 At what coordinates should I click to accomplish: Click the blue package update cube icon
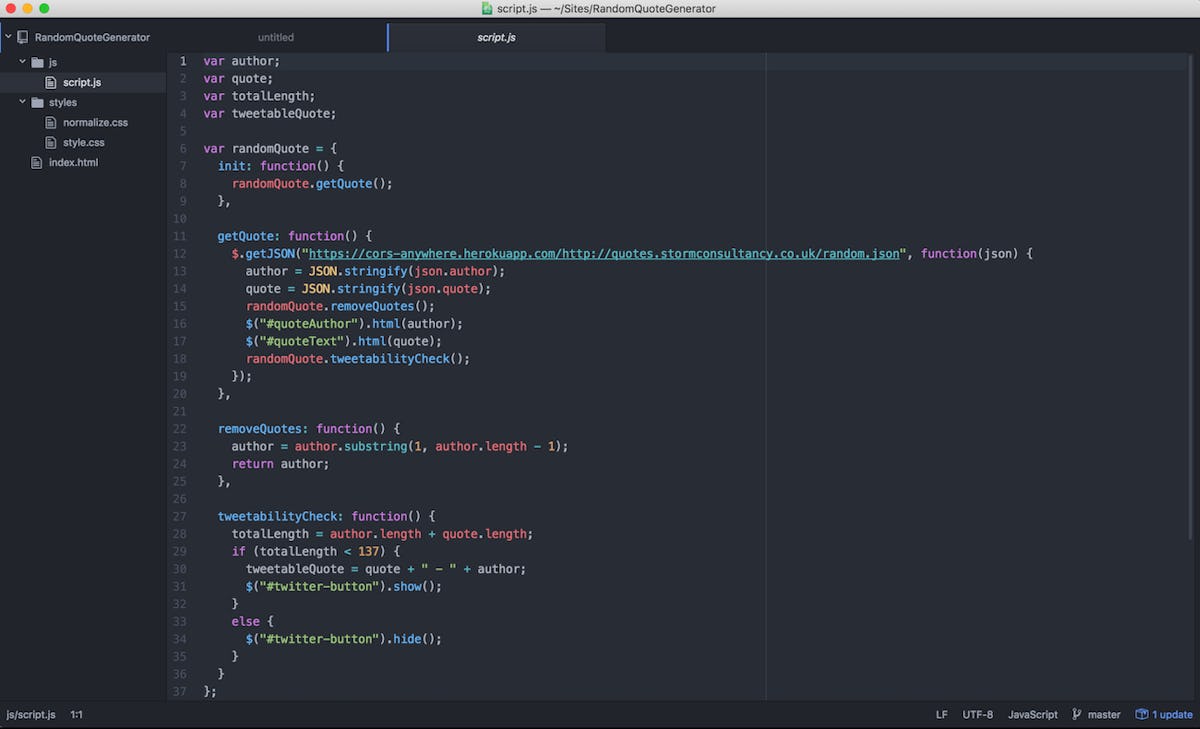tap(1141, 714)
